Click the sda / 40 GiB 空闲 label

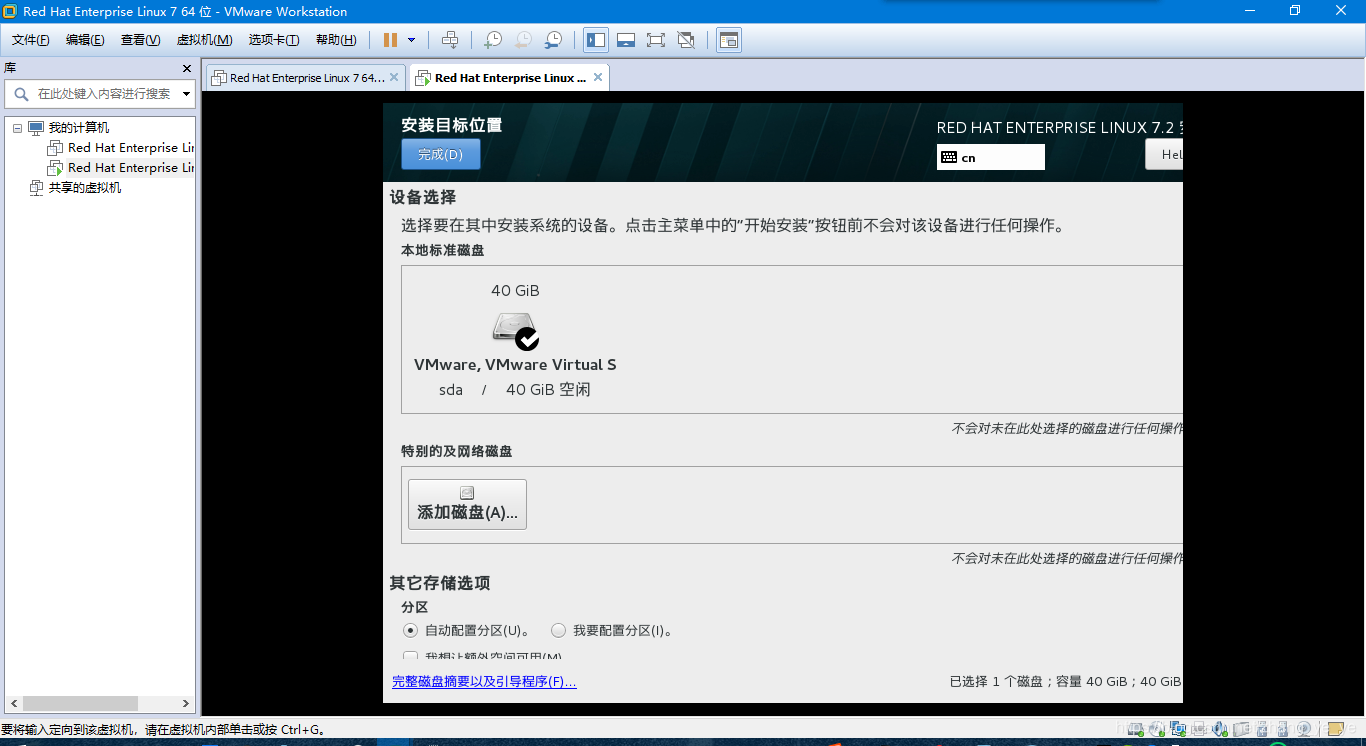[515, 390]
